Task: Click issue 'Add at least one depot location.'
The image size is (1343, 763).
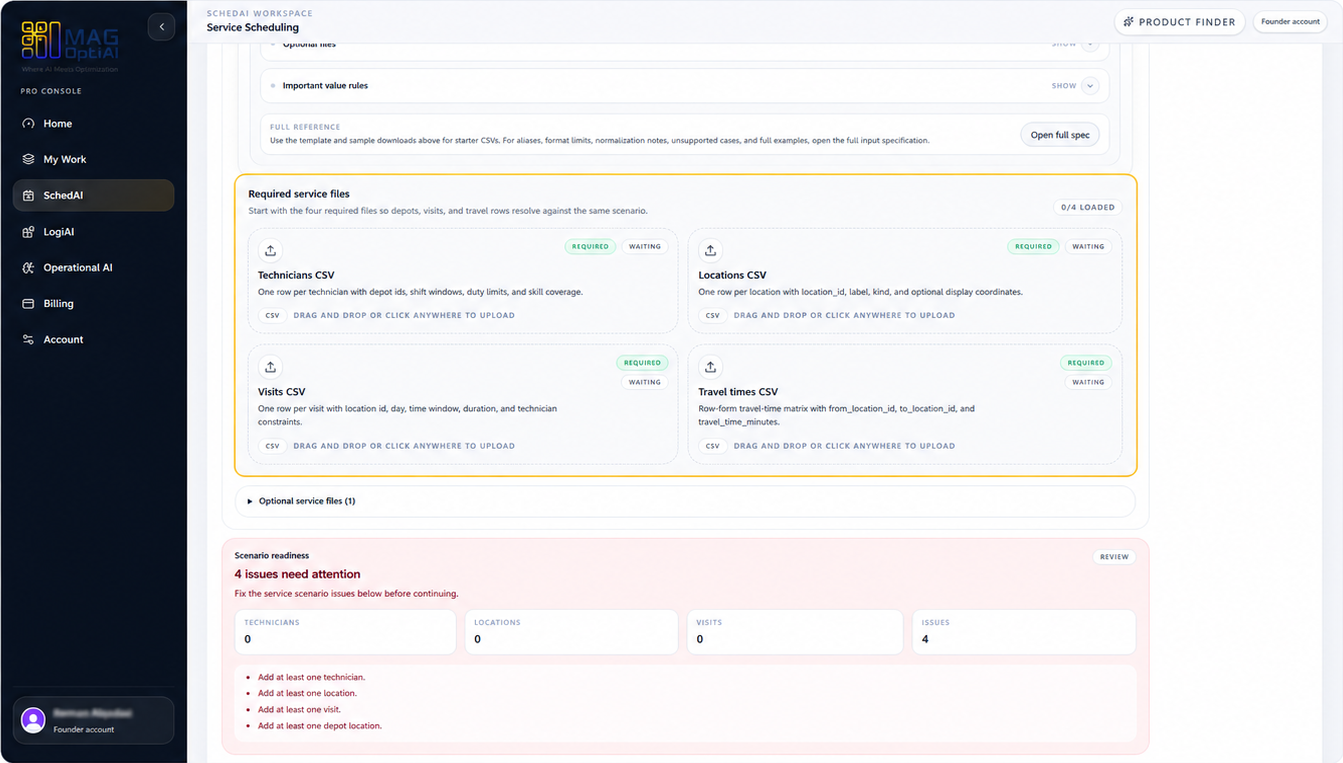Action: coord(320,726)
